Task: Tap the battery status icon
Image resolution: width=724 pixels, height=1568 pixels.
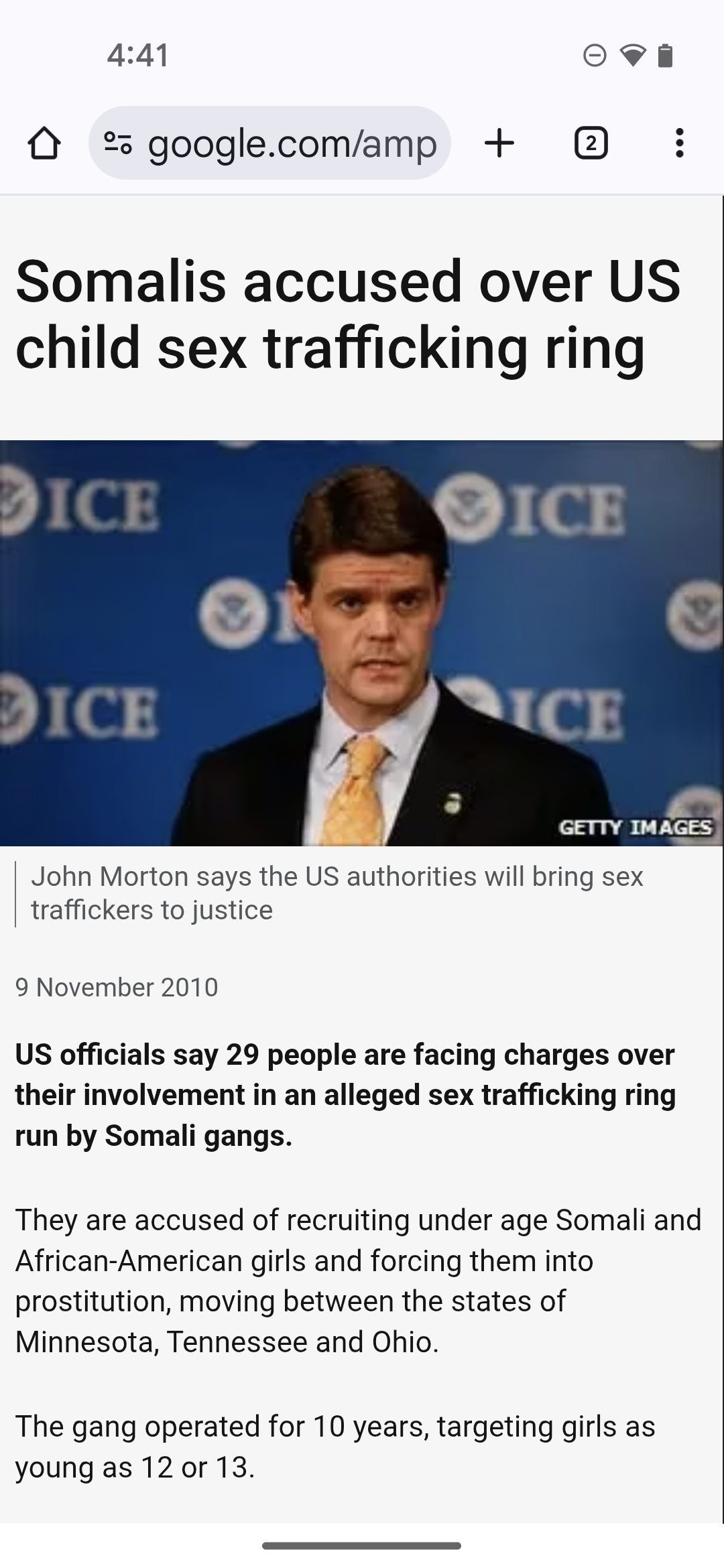Action: coord(665,56)
